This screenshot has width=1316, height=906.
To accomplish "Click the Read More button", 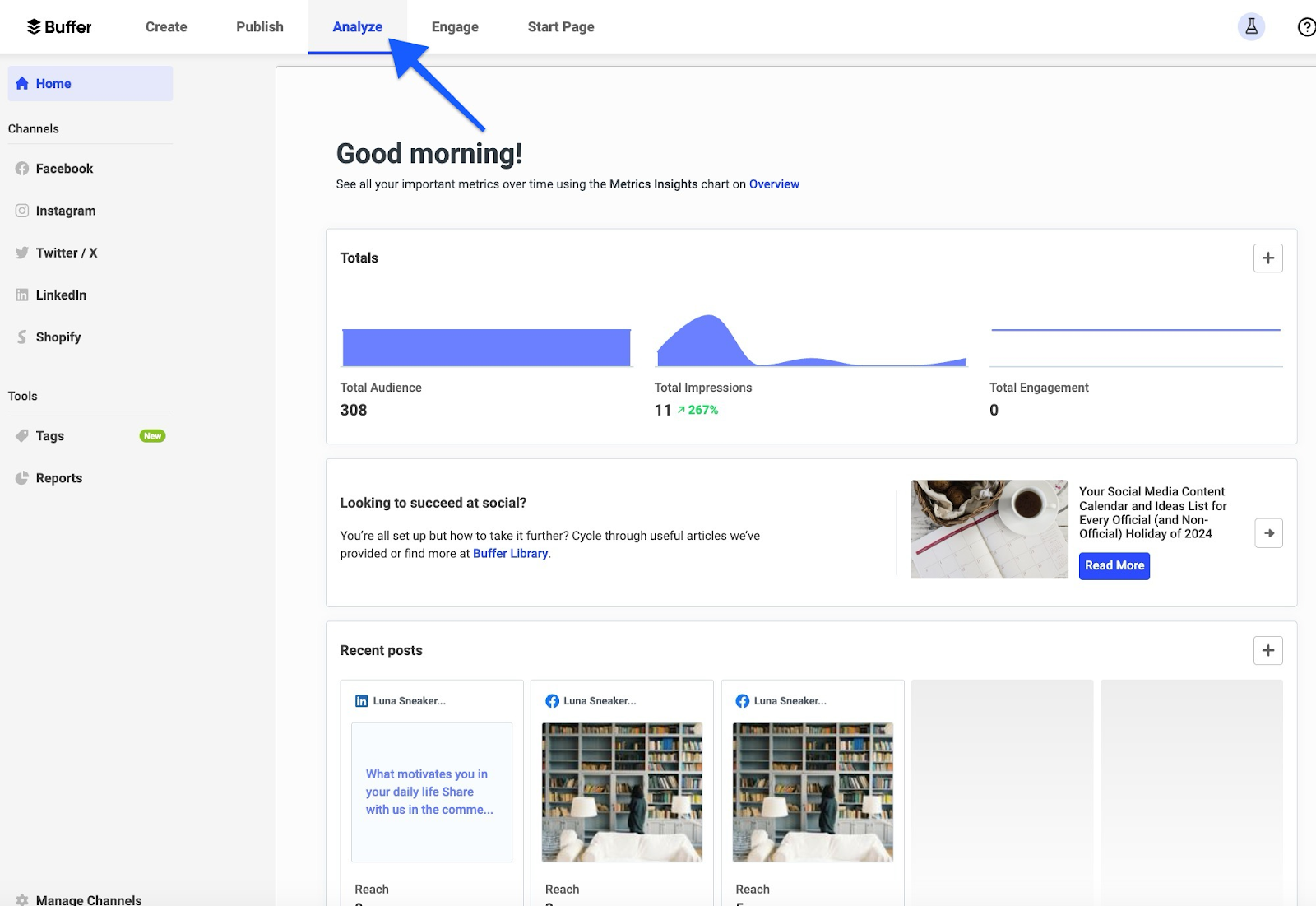I will 1114,565.
